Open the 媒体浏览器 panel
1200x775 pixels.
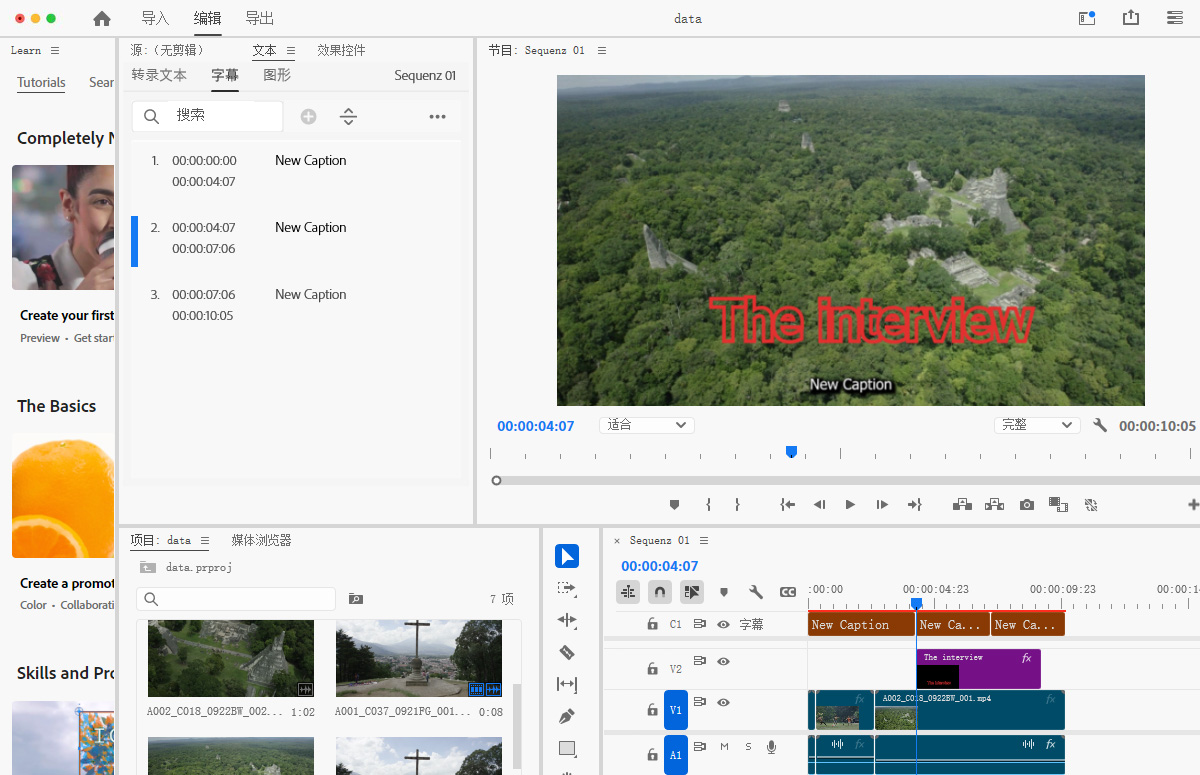coord(261,540)
